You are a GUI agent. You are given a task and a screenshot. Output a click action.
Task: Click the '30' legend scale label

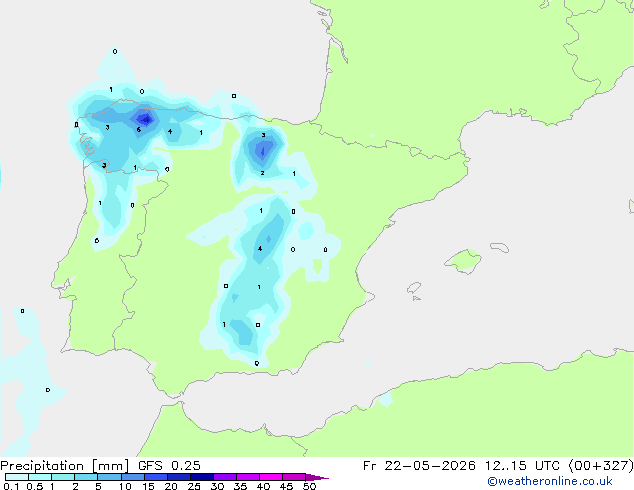pos(217,486)
